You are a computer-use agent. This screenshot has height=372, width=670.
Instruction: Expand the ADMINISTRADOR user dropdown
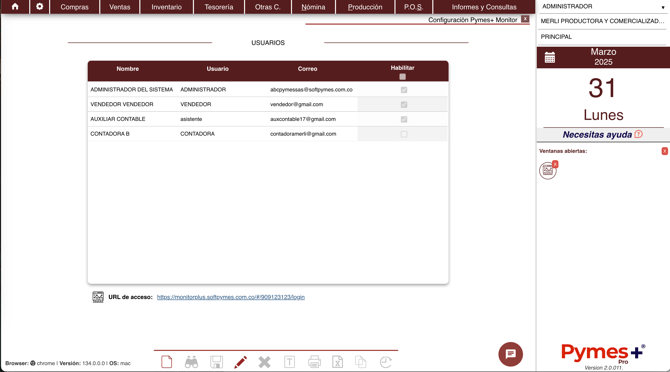coord(602,7)
